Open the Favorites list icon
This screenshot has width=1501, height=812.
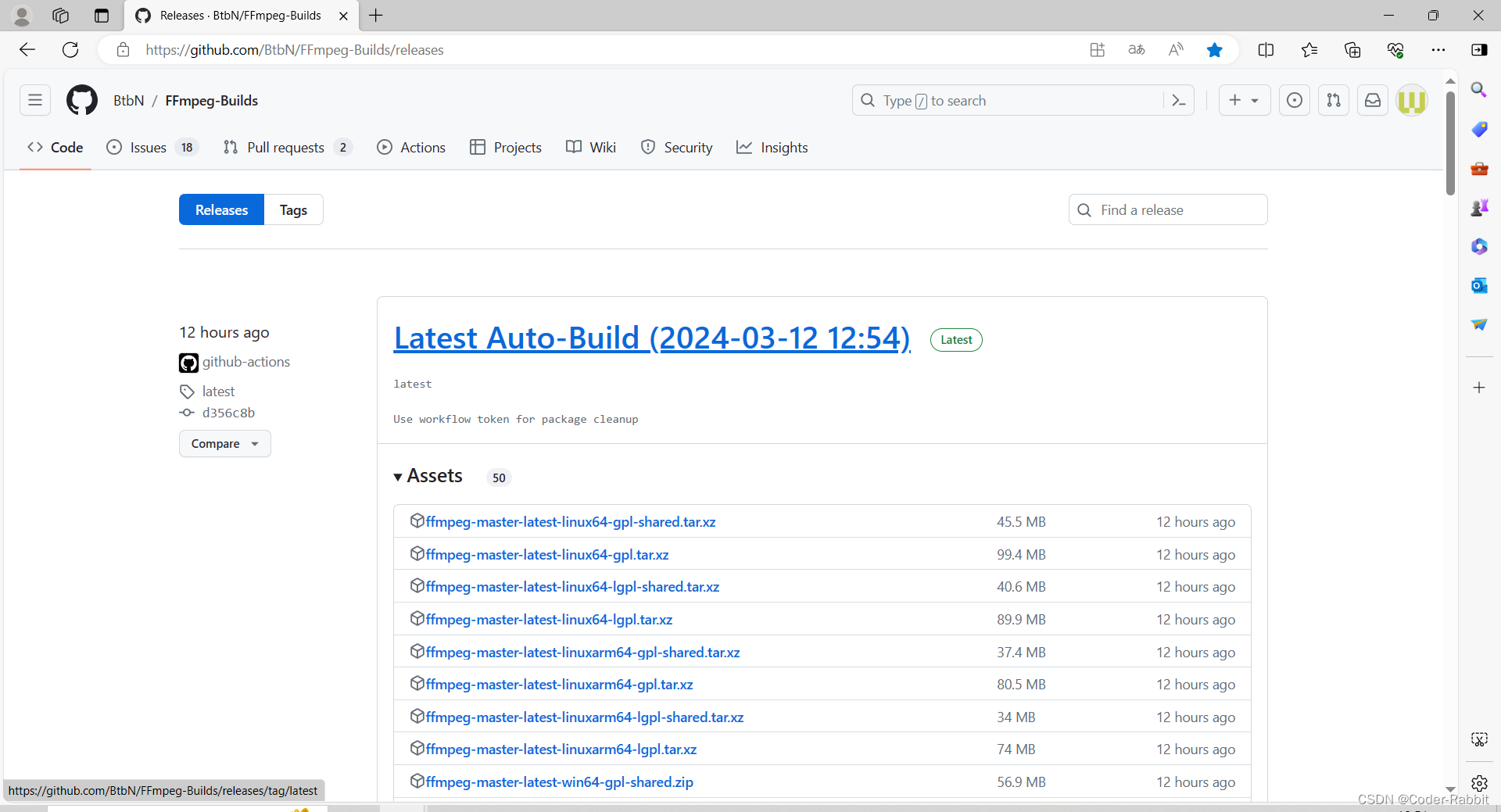(x=1309, y=50)
